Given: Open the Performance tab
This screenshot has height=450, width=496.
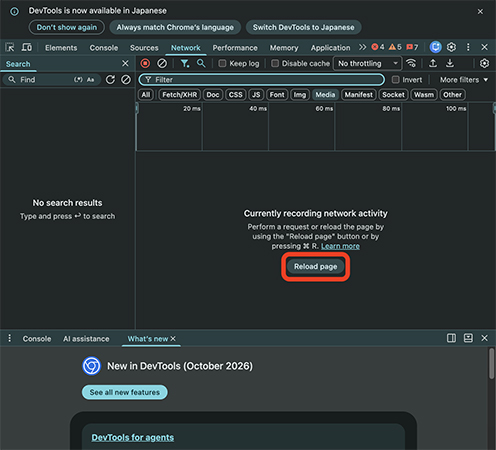Looking at the screenshot, I should (x=235, y=48).
